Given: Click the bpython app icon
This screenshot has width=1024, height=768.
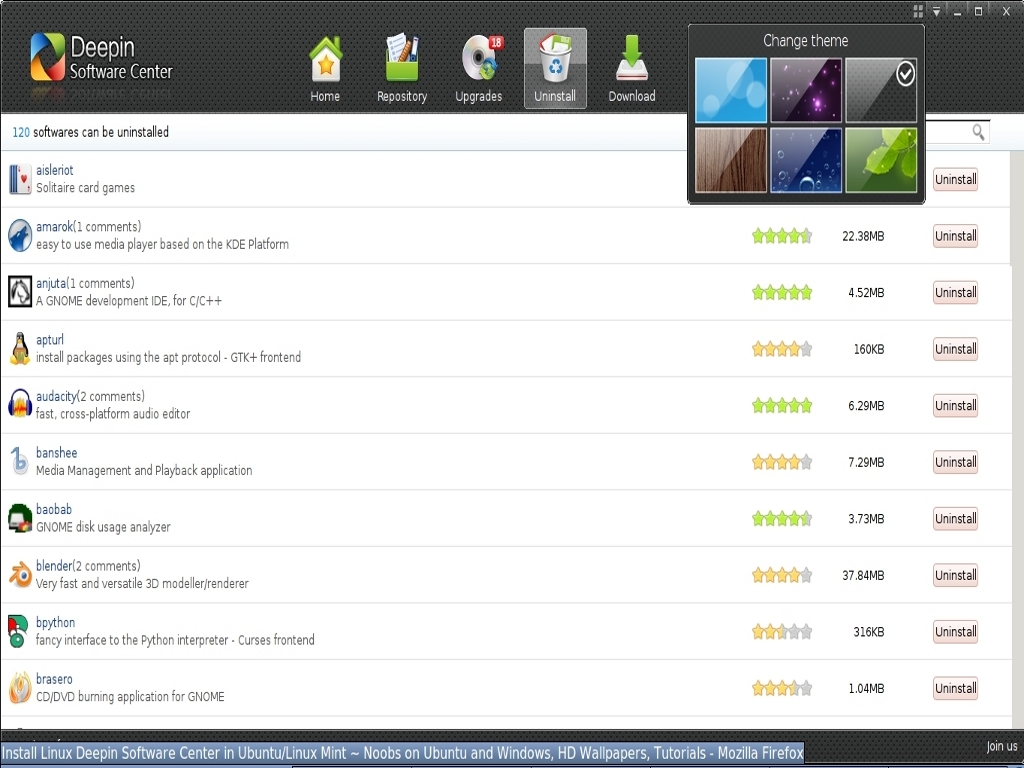Looking at the screenshot, I should pyautogui.click(x=18, y=631).
